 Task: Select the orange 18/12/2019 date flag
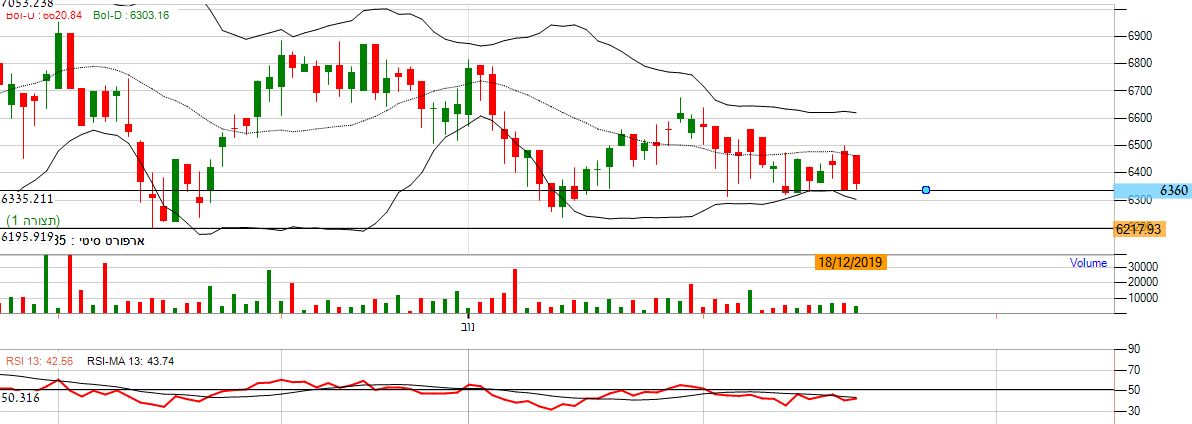pyautogui.click(x=851, y=263)
